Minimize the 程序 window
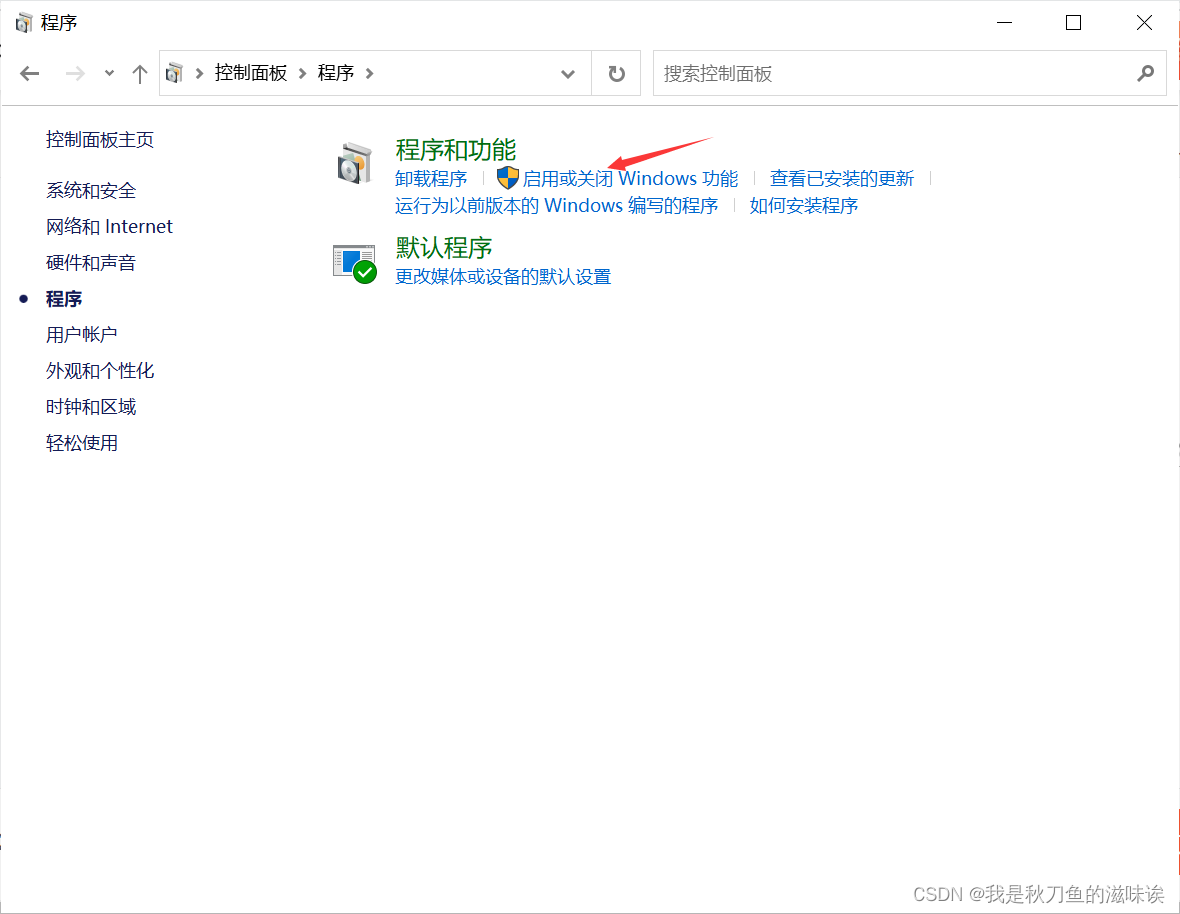Viewport: 1180px width, 914px height. coord(1004,23)
